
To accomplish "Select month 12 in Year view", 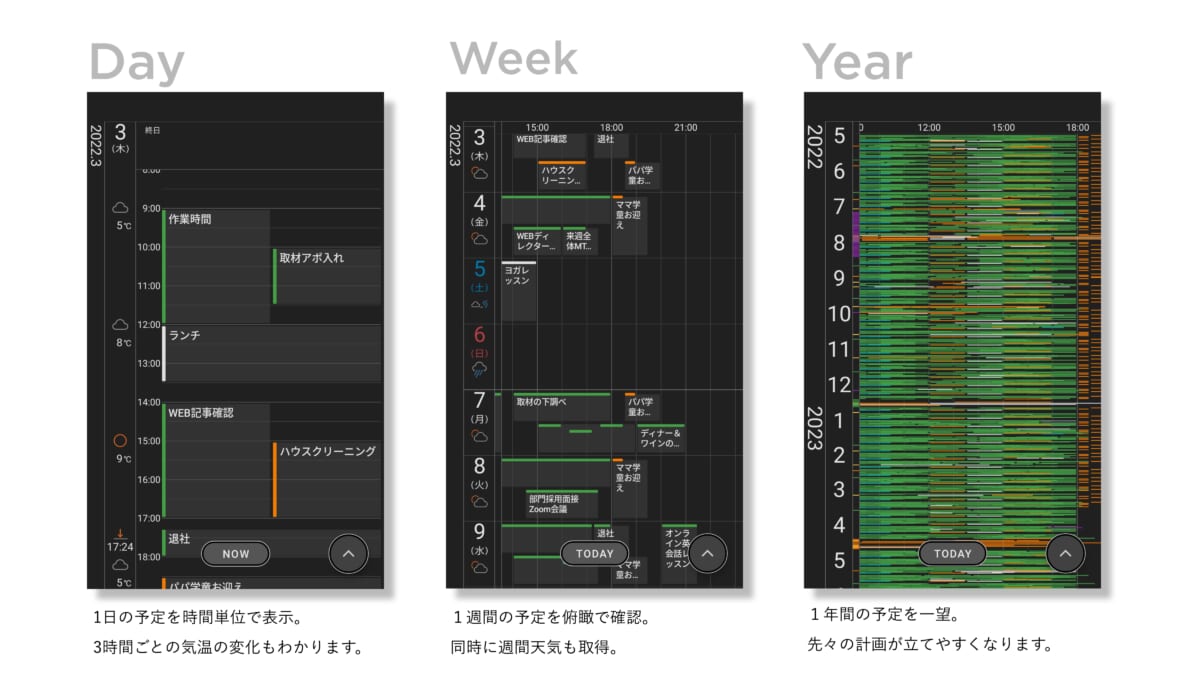I will (839, 385).
